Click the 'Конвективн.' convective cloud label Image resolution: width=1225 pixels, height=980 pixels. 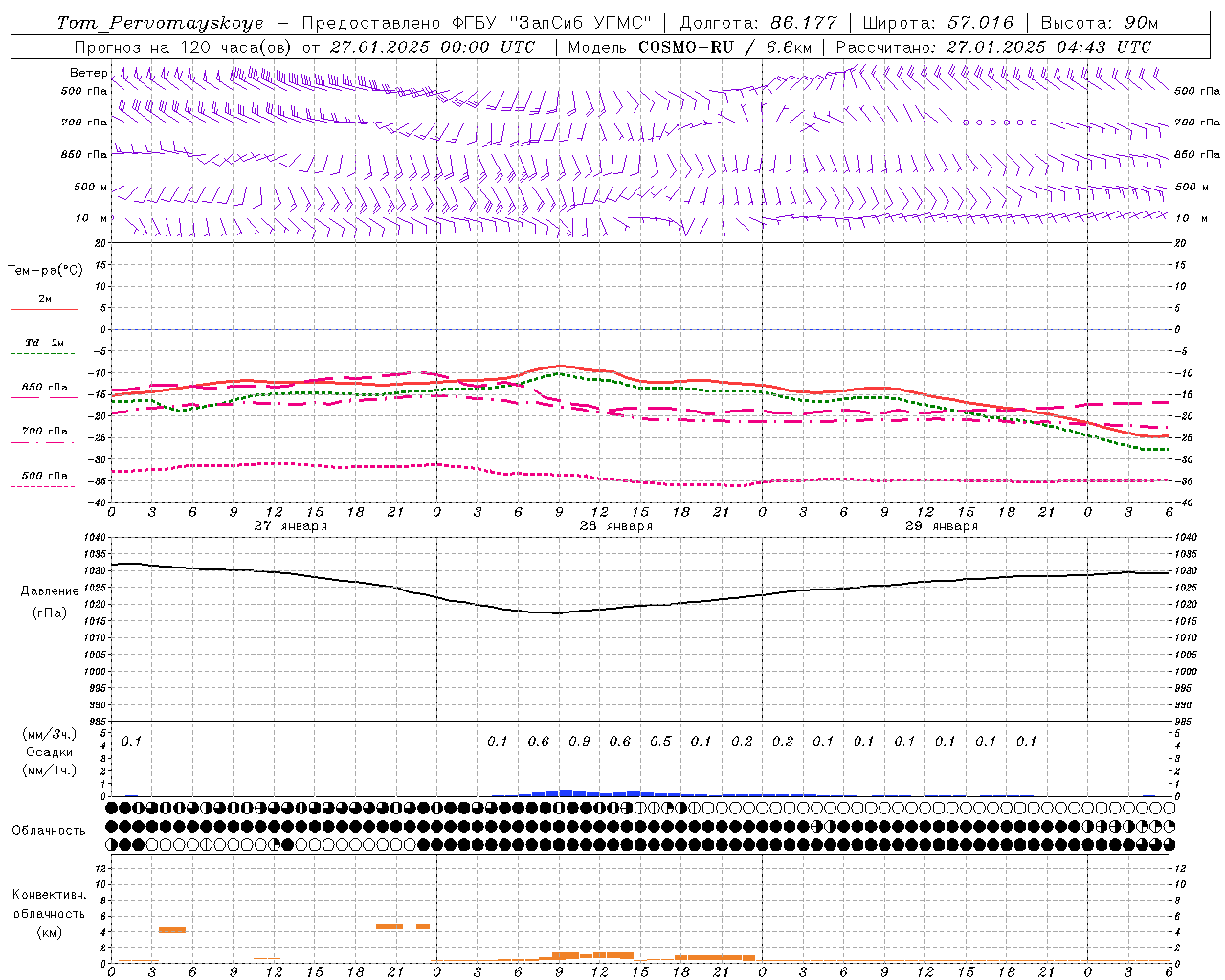click(50, 895)
